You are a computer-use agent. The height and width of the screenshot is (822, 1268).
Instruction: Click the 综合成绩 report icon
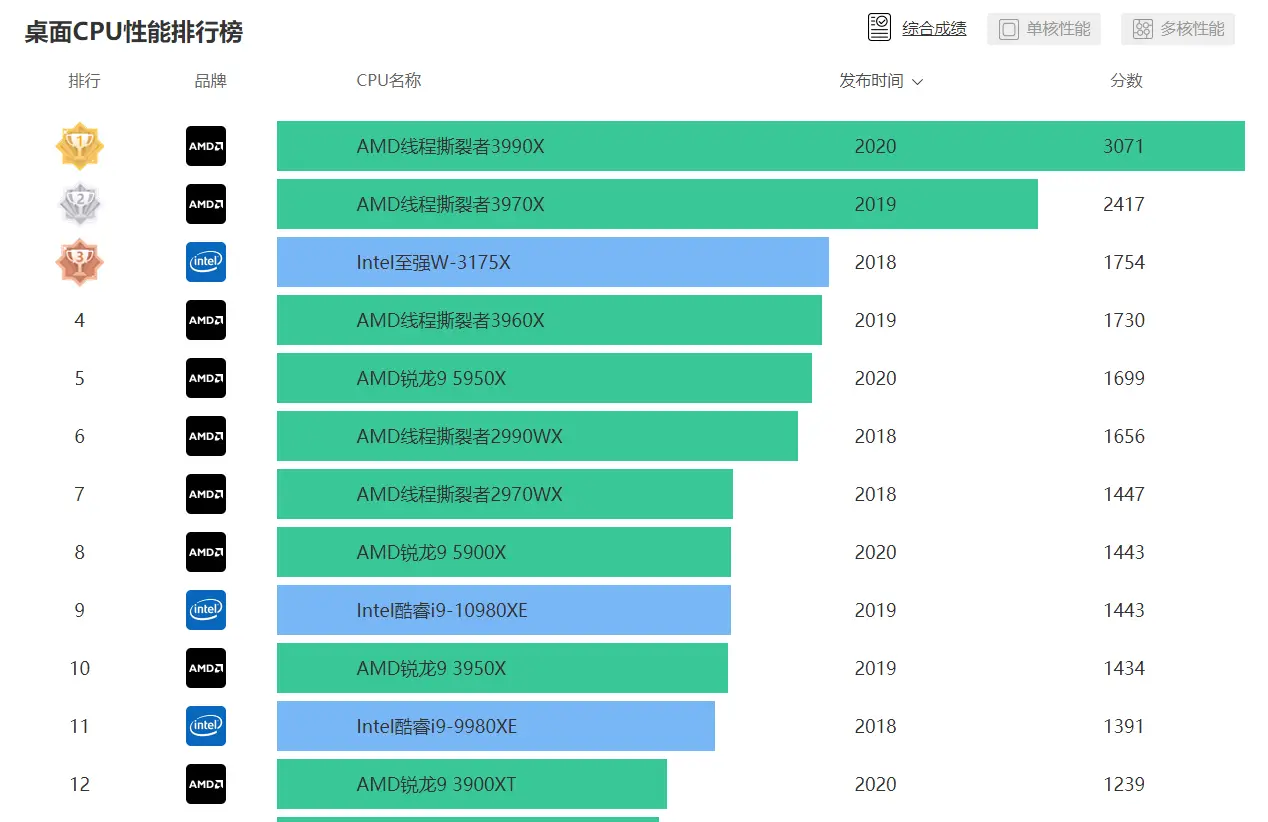point(879,28)
